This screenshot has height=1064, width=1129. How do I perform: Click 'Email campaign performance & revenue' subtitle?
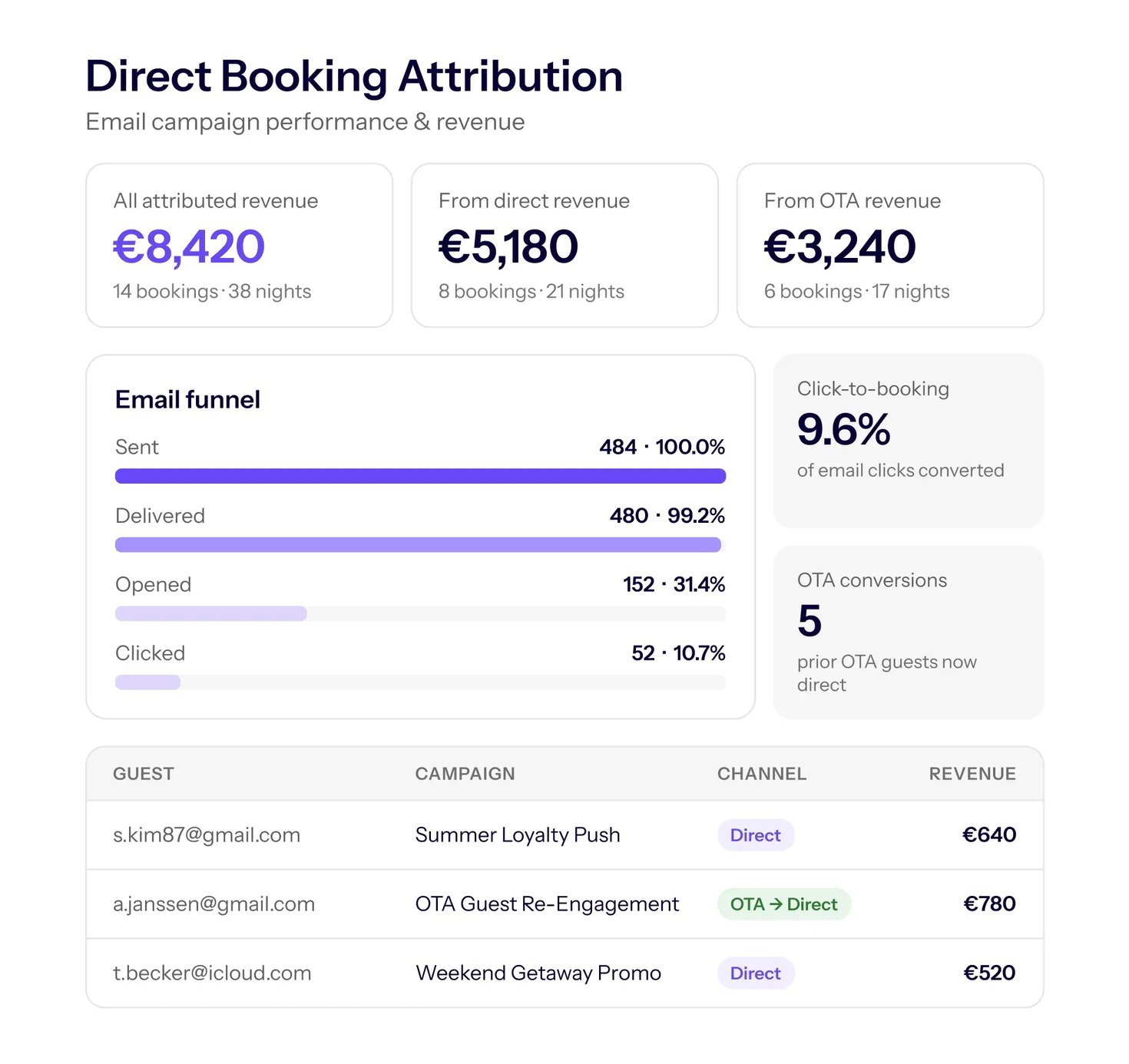coord(305,122)
